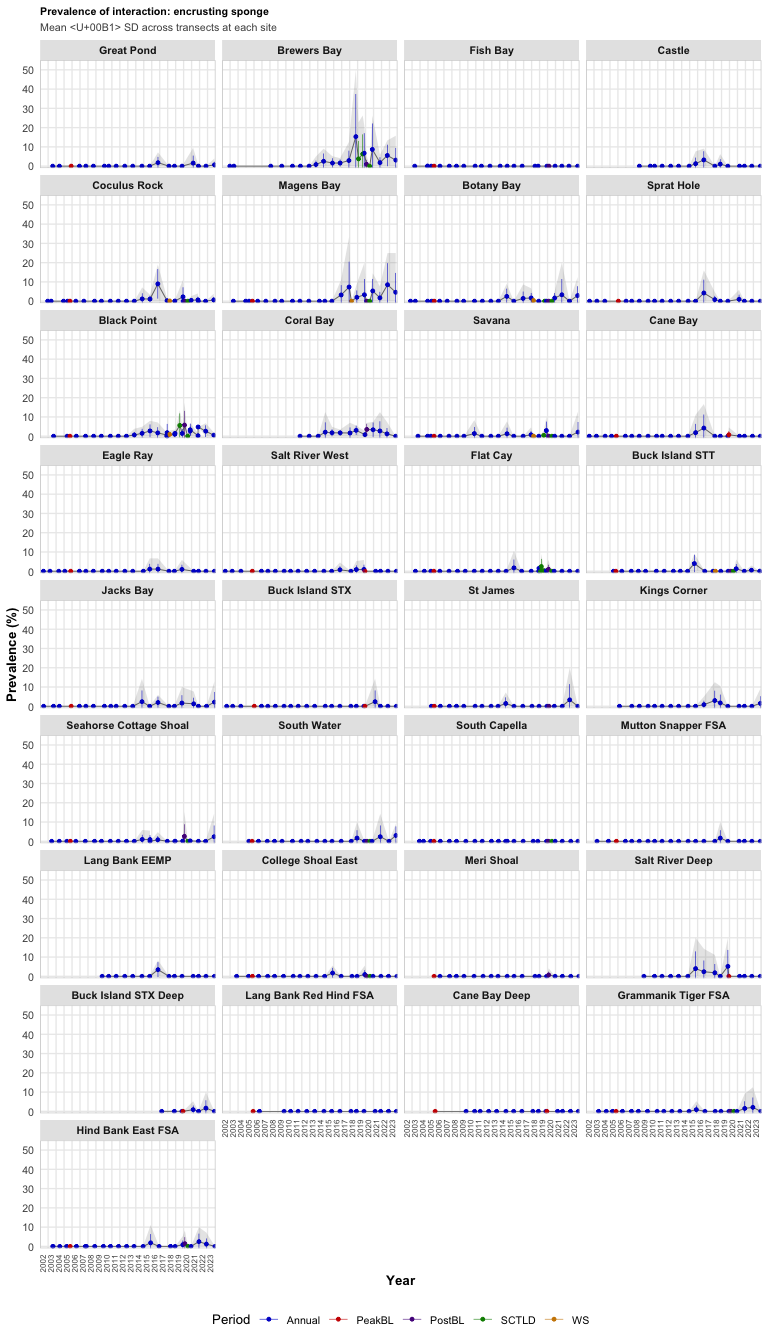
Task: Click the St James facet label
Action: 492,590
